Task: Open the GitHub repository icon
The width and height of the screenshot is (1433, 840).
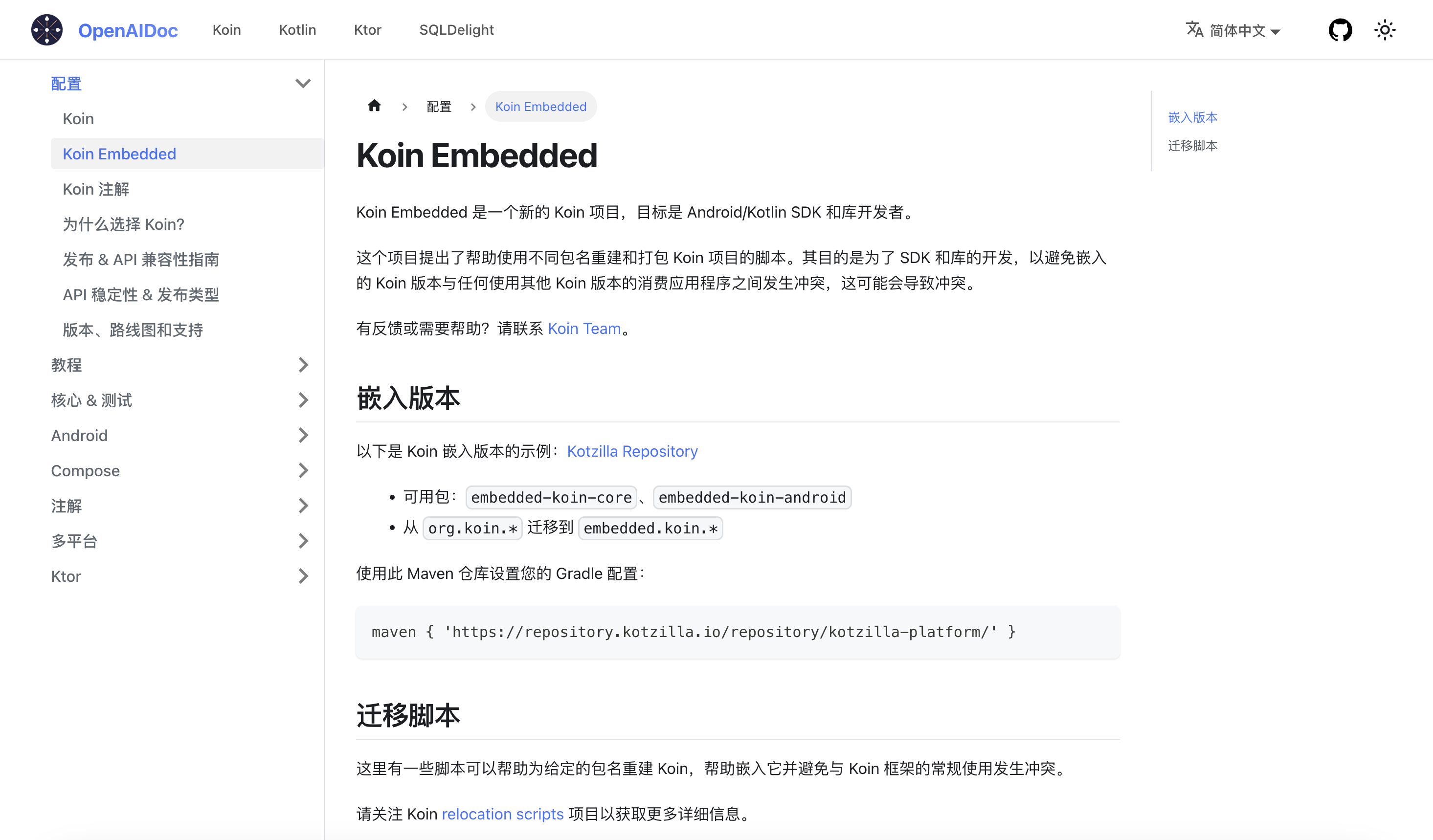Action: (x=1340, y=30)
